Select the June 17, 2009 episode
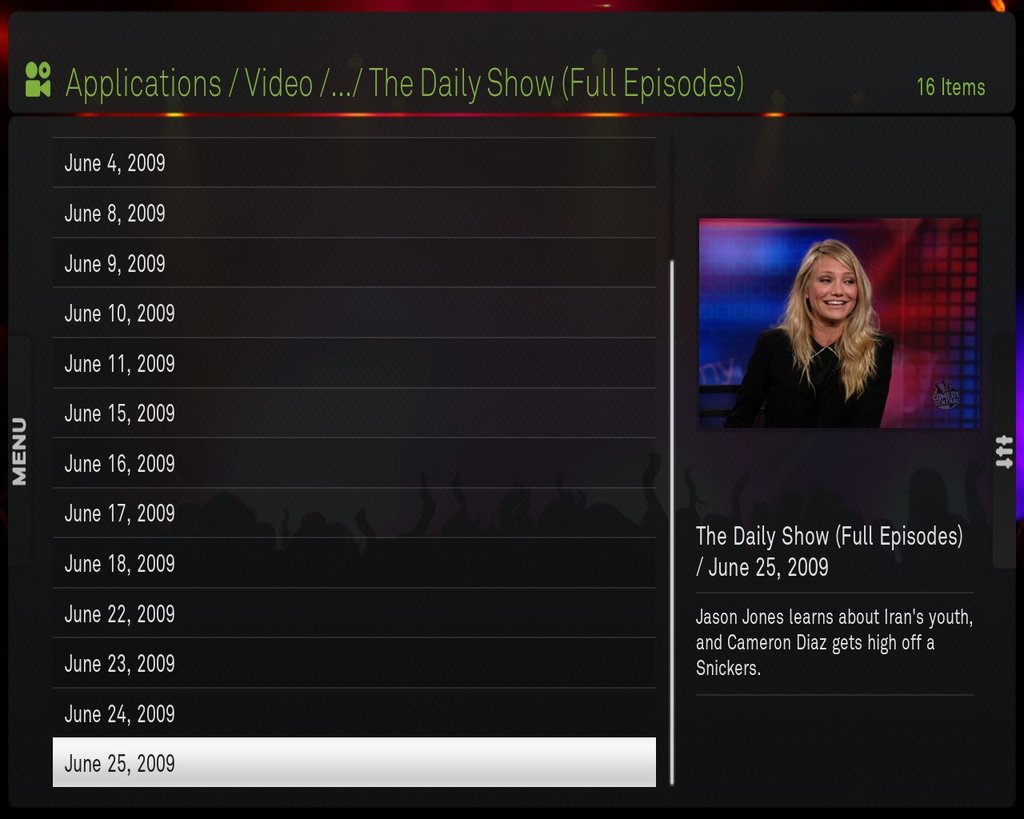The height and width of the screenshot is (819, 1024). (354, 513)
